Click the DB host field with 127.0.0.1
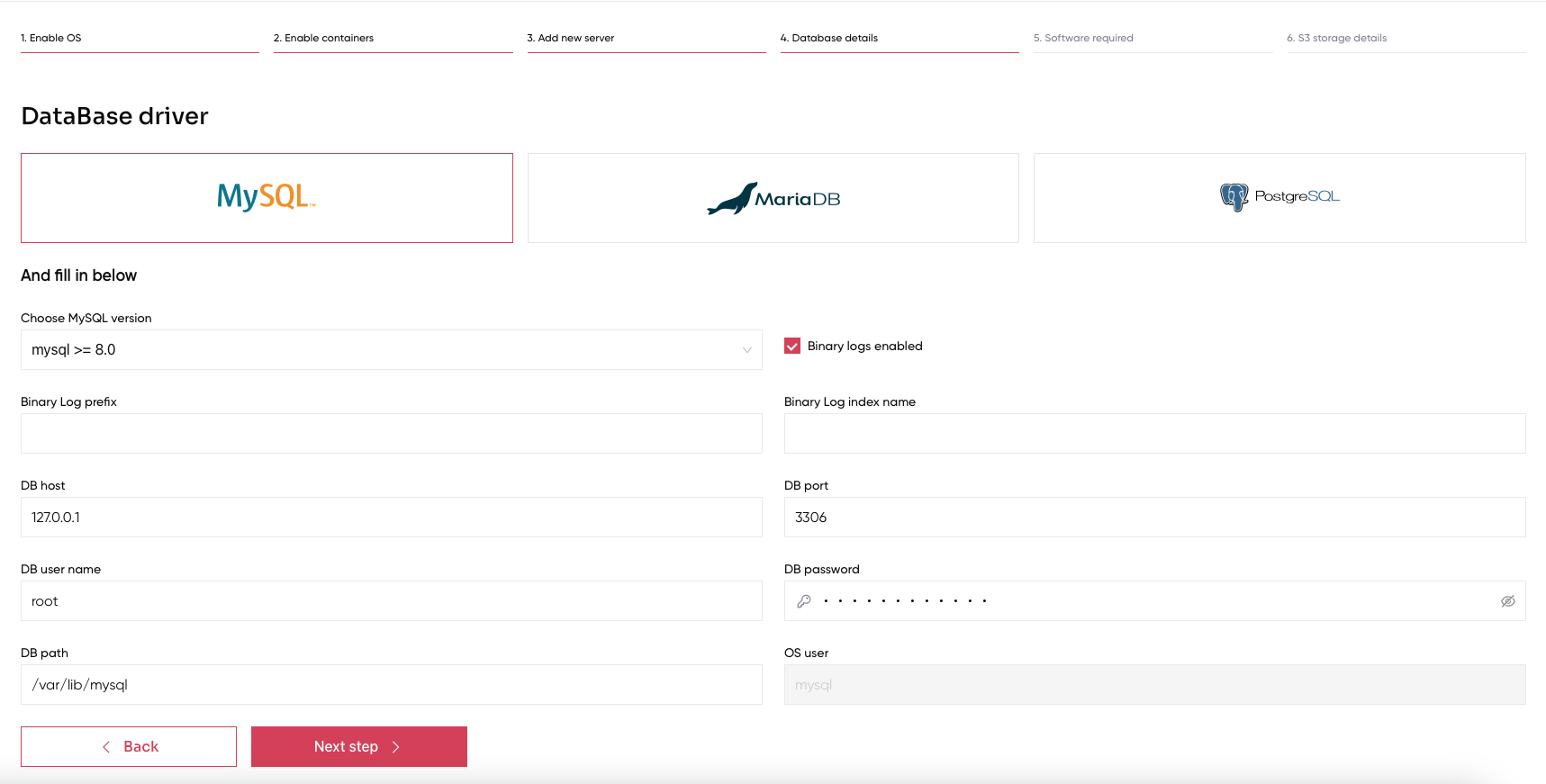Image resolution: width=1546 pixels, height=784 pixels. click(392, 517)
